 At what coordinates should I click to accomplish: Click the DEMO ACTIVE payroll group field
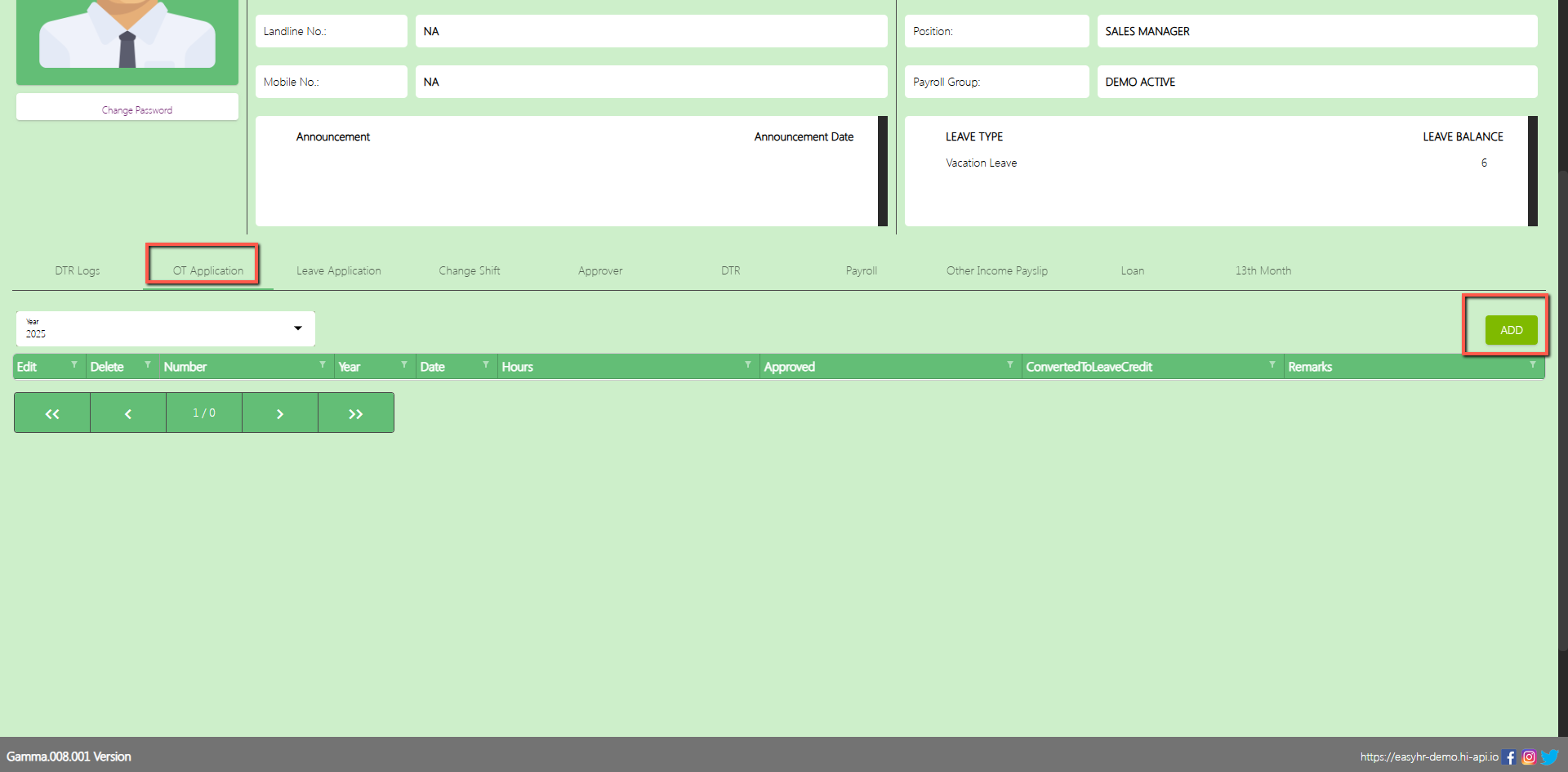[1317, 82]
